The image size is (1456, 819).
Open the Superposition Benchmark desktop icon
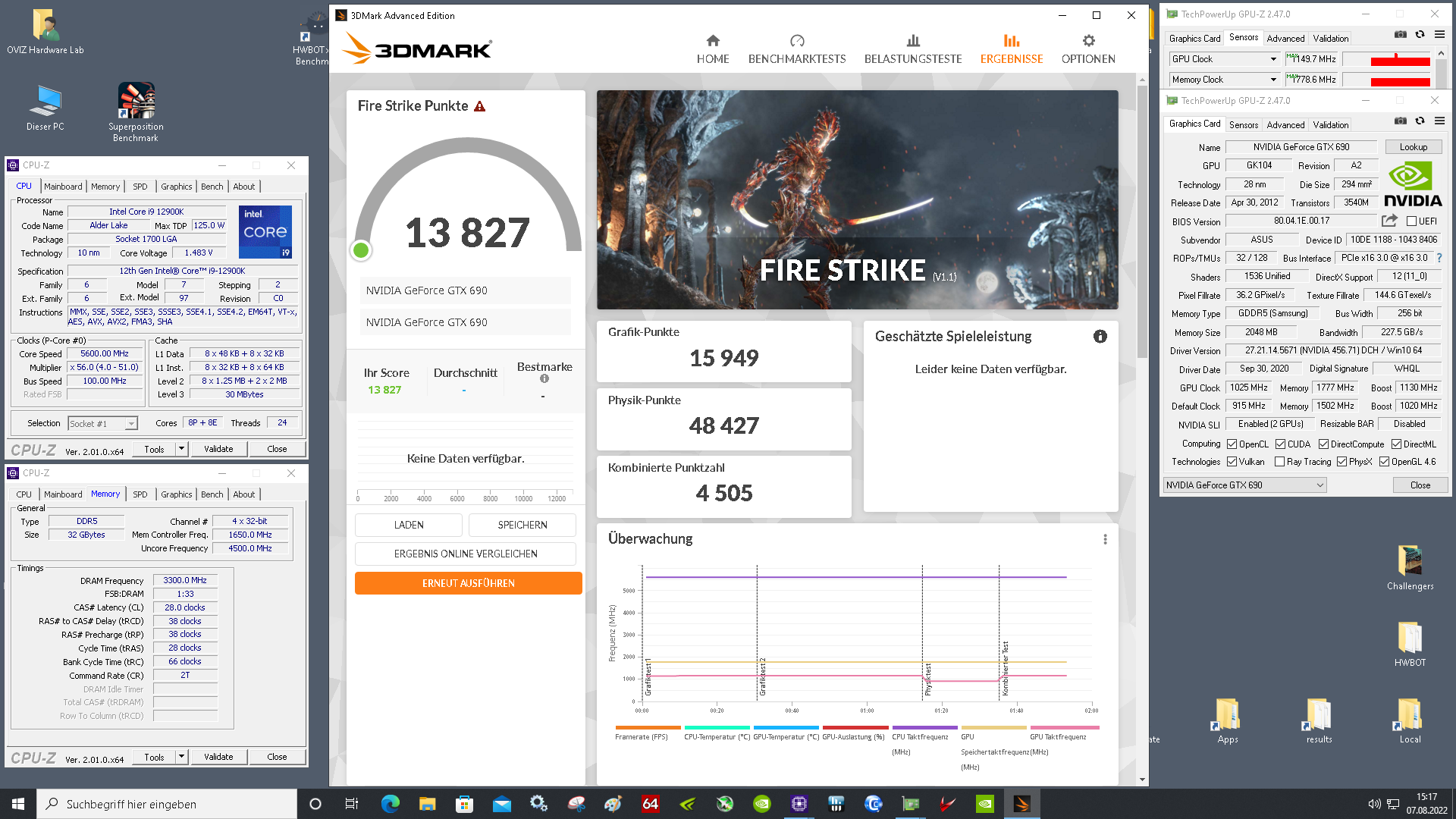pos(136,112)
